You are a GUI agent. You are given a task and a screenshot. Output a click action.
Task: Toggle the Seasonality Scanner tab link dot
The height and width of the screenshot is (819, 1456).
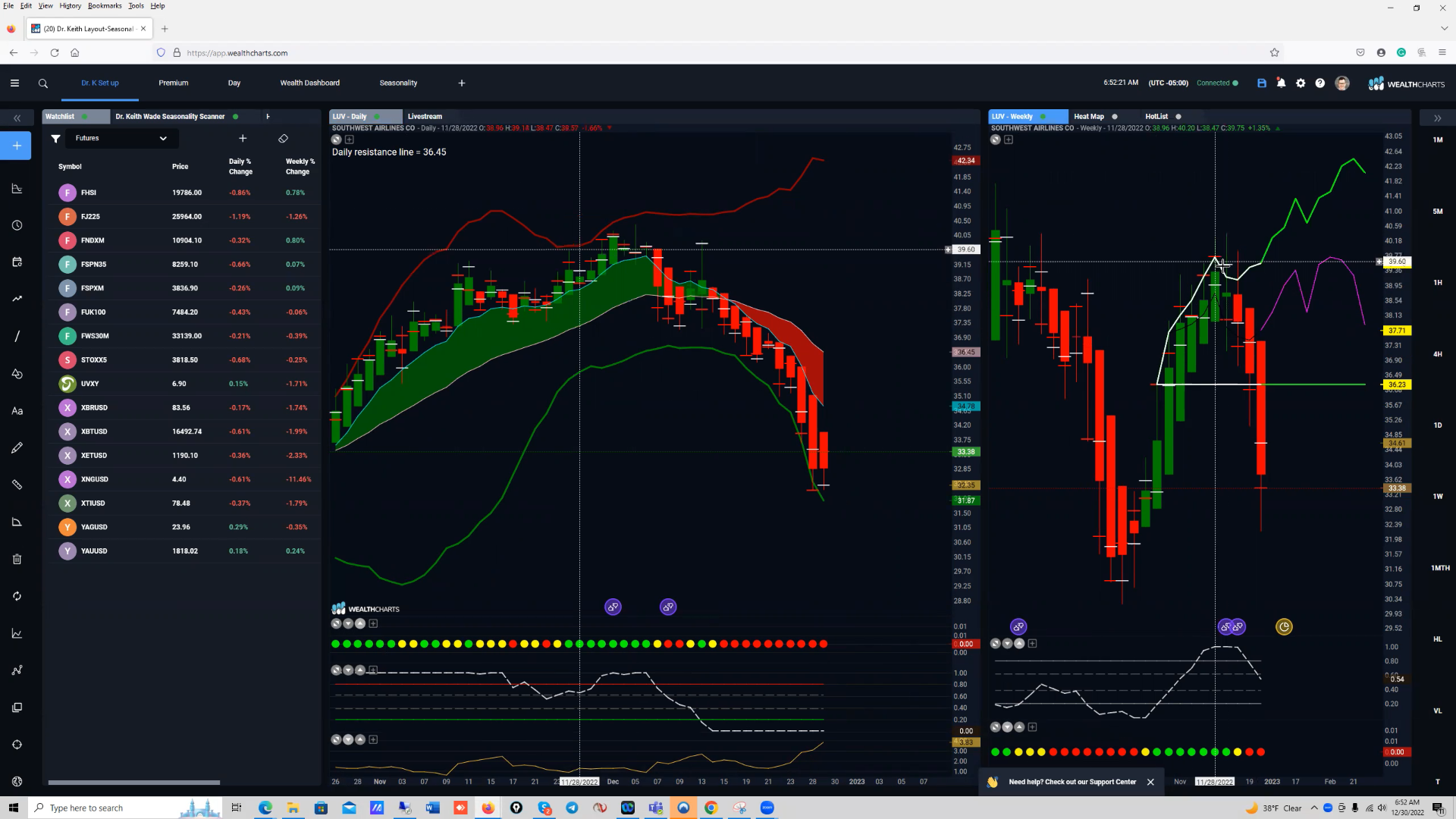click(236, 117)
